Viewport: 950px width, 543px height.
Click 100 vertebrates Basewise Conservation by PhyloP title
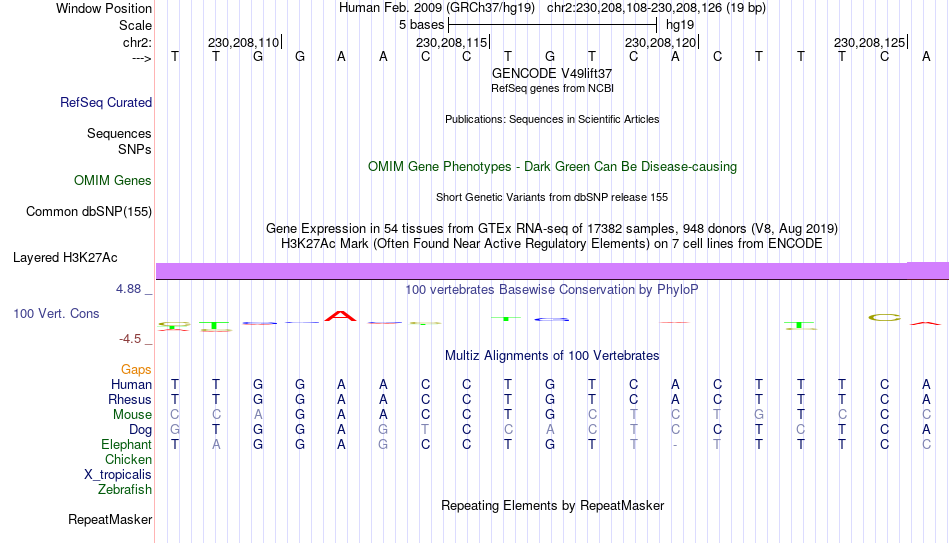pyautogui.click(x=552, y=290)
